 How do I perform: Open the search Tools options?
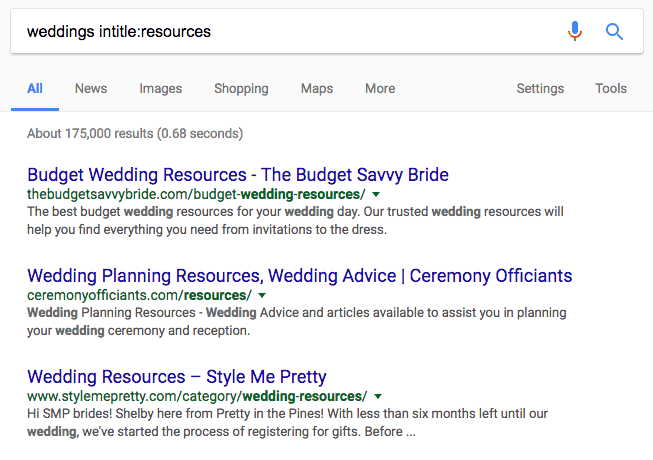coord(611,88)
